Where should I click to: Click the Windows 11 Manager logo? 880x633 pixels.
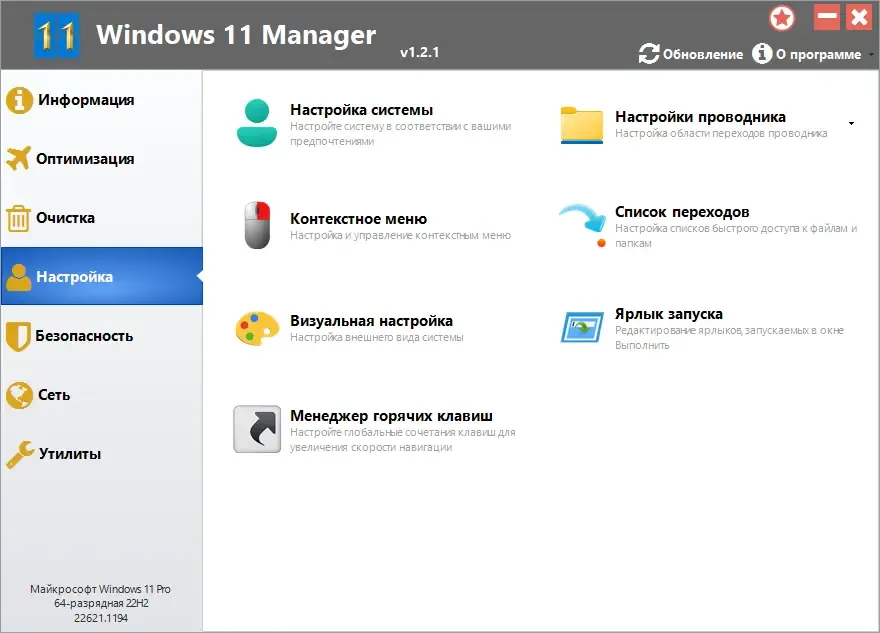(56, 35)
